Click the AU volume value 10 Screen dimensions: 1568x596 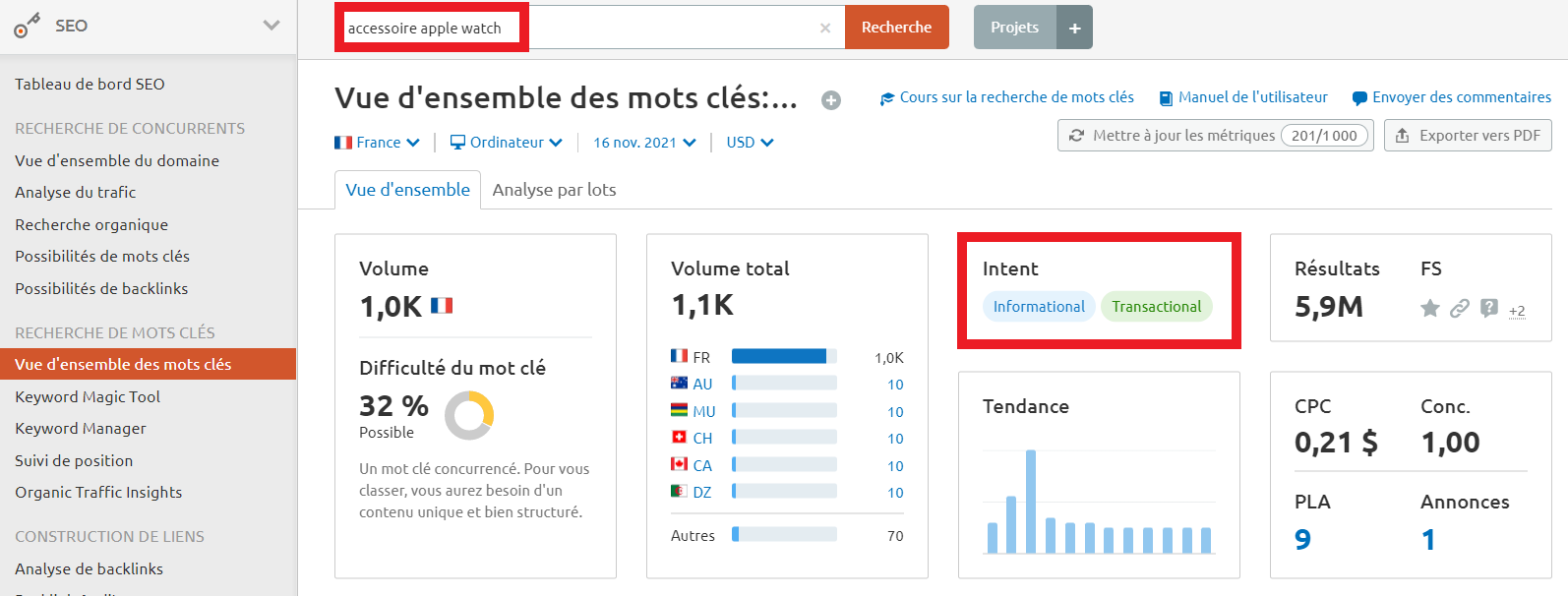pos(895,385)
